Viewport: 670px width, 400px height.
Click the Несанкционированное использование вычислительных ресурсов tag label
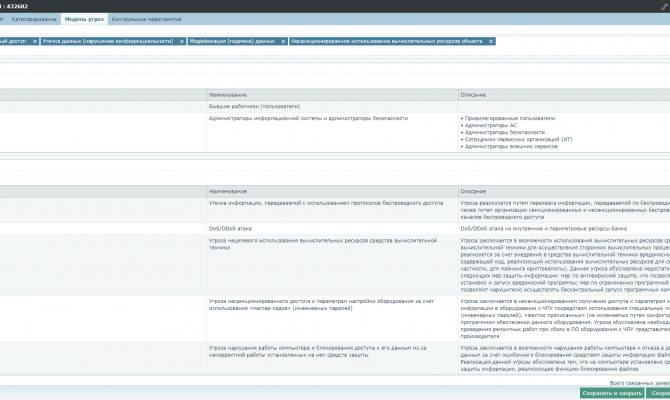click(387, 41)
